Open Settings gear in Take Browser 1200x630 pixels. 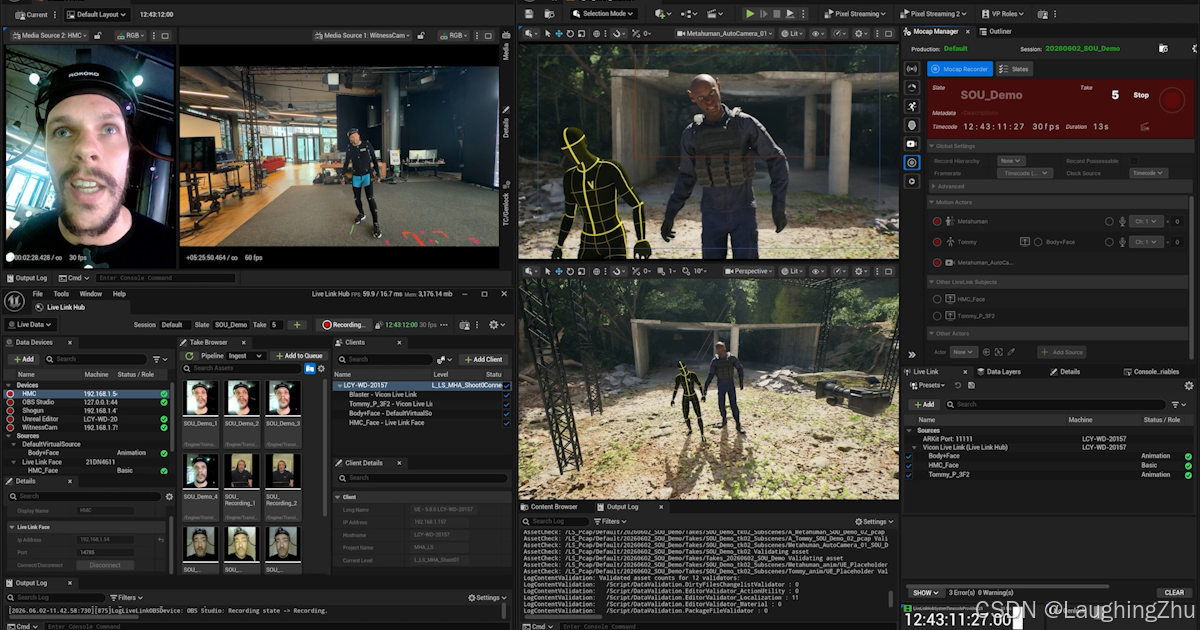(x=321, y=369)
